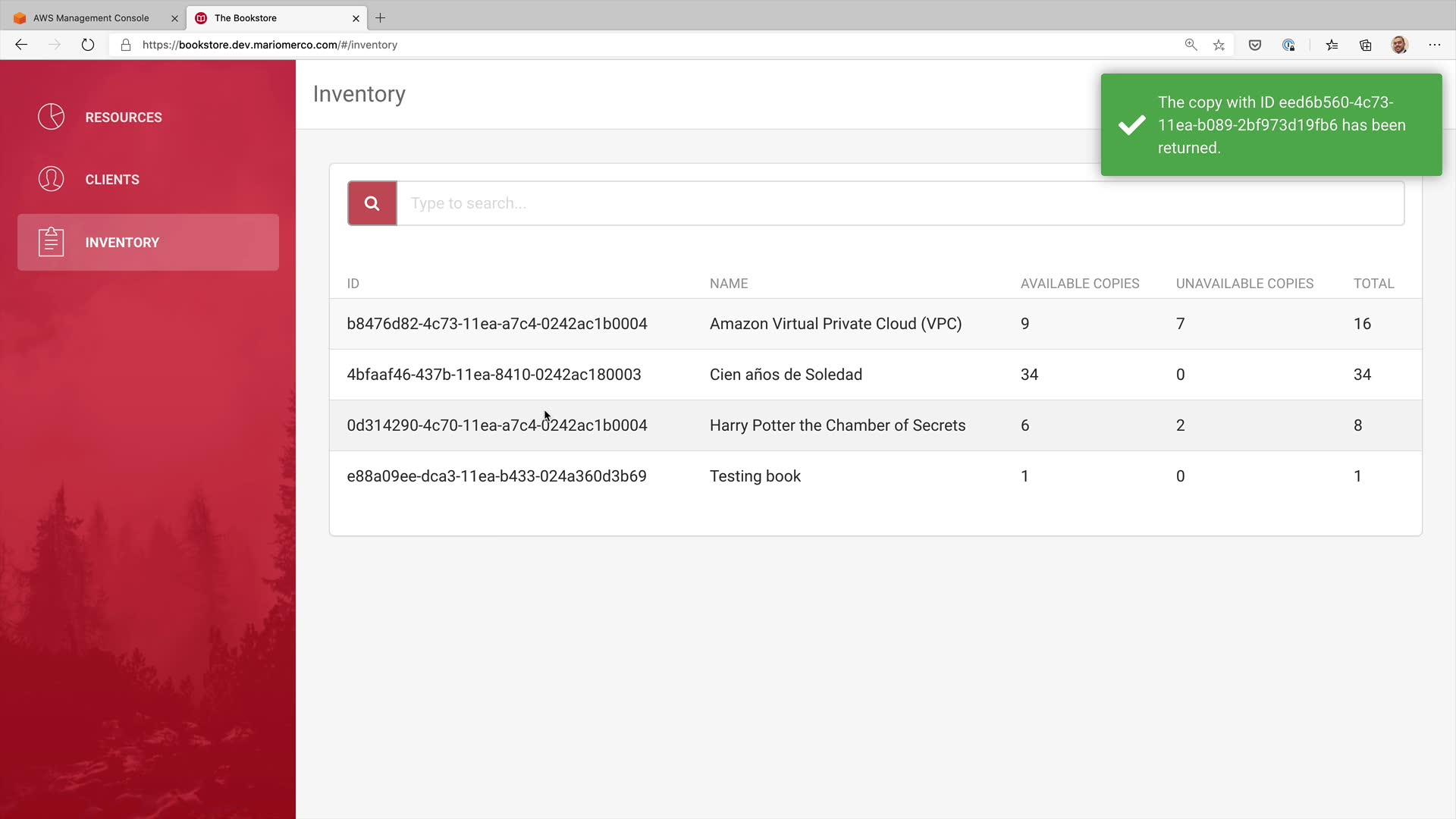Reload the page with refresh icon
The height and width of the screenshot is (819, 1456).
[88, 45]
